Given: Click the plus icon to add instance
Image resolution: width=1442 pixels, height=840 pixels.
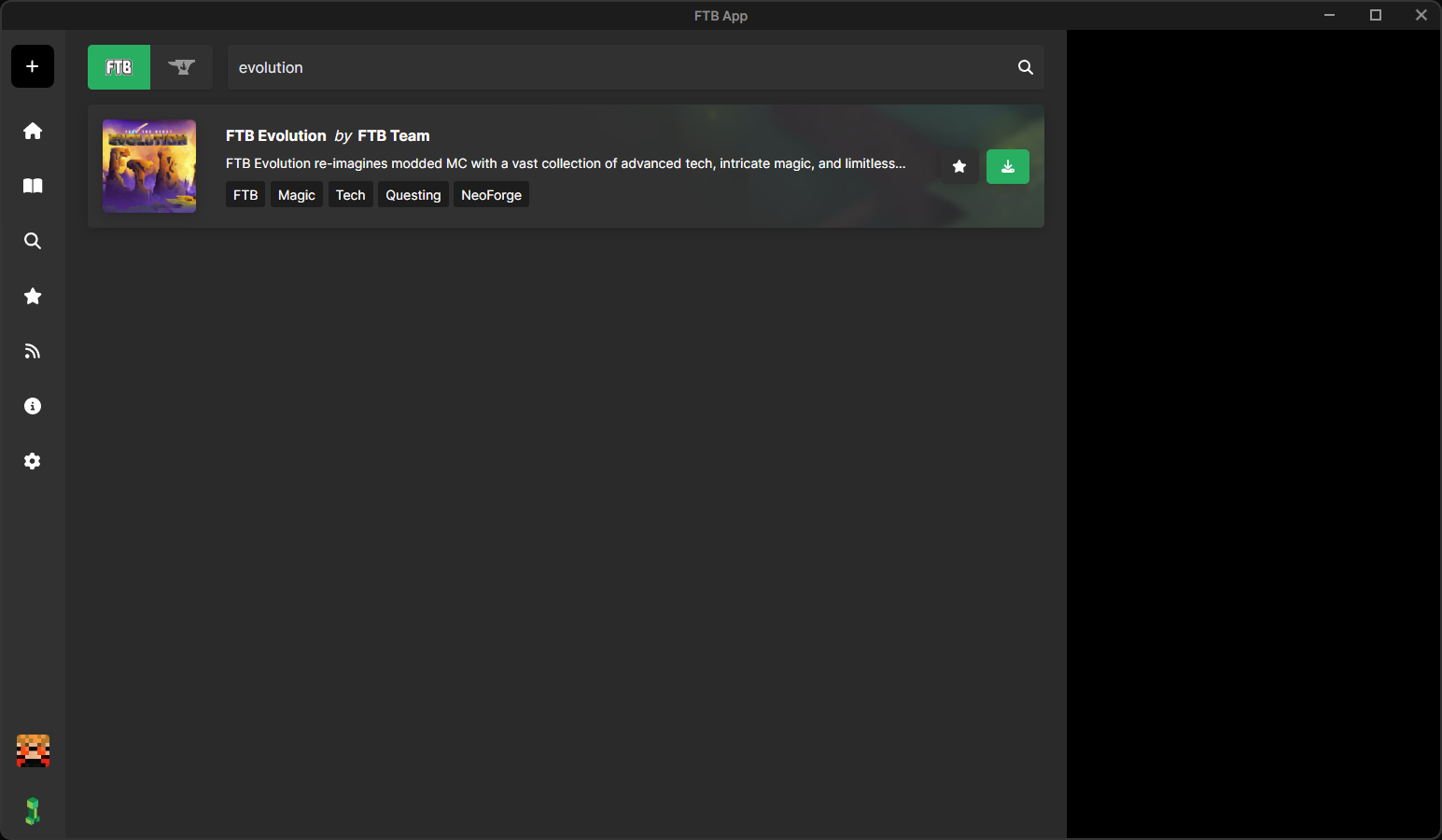Looking at the screenshot, I should tap(33, 66).
